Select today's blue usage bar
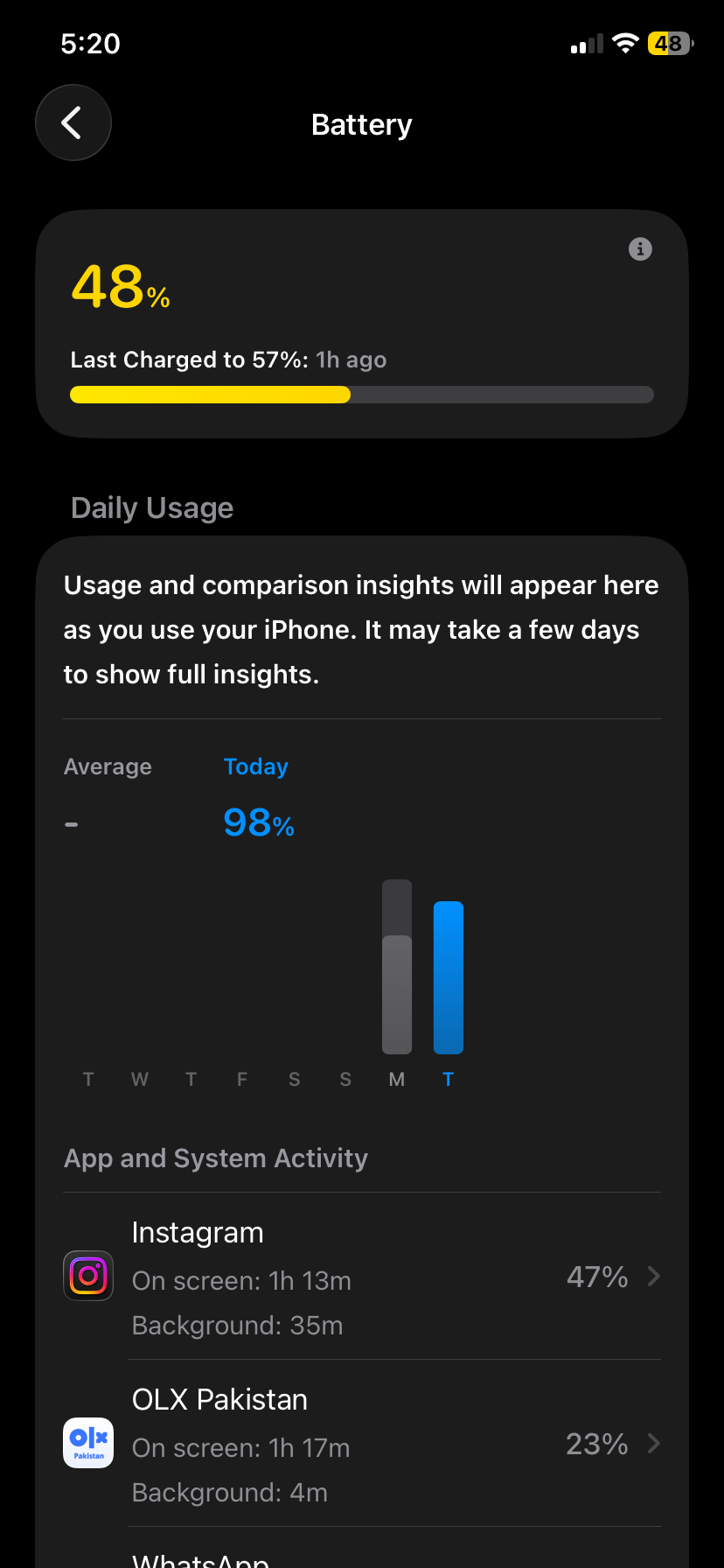Screen dimensions: 724x1568 [449, 977]
